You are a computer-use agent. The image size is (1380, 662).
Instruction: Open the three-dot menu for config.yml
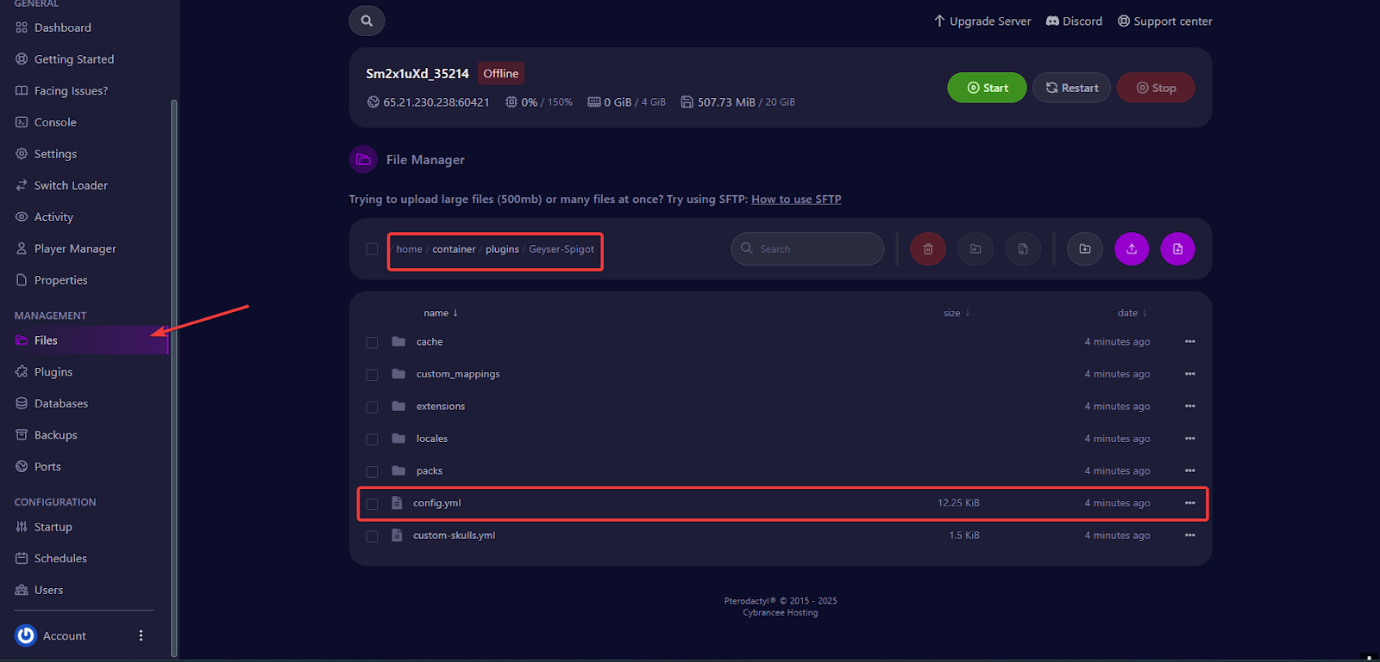point(1189,503)
